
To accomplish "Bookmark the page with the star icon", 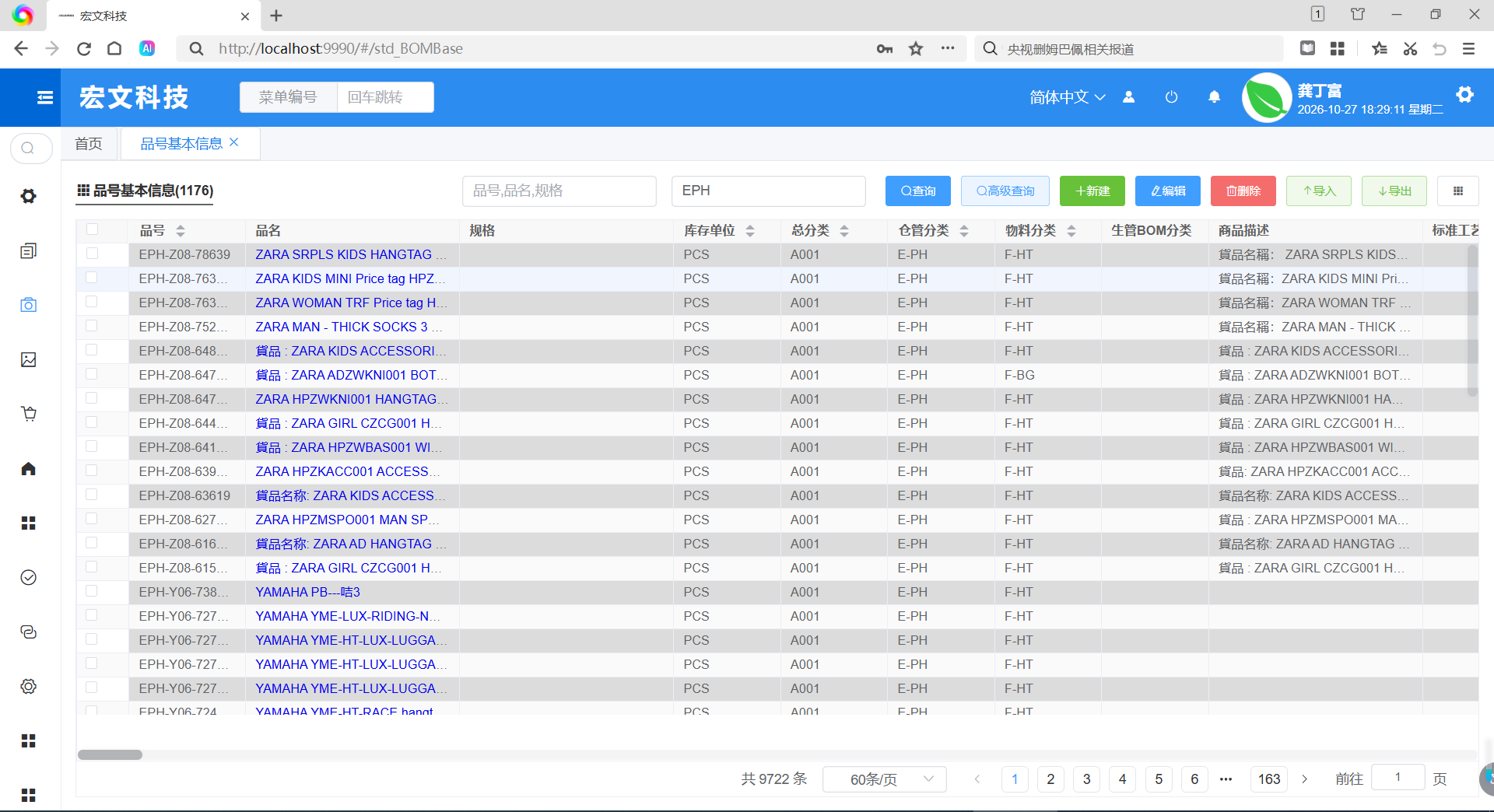I will [916, 49].
